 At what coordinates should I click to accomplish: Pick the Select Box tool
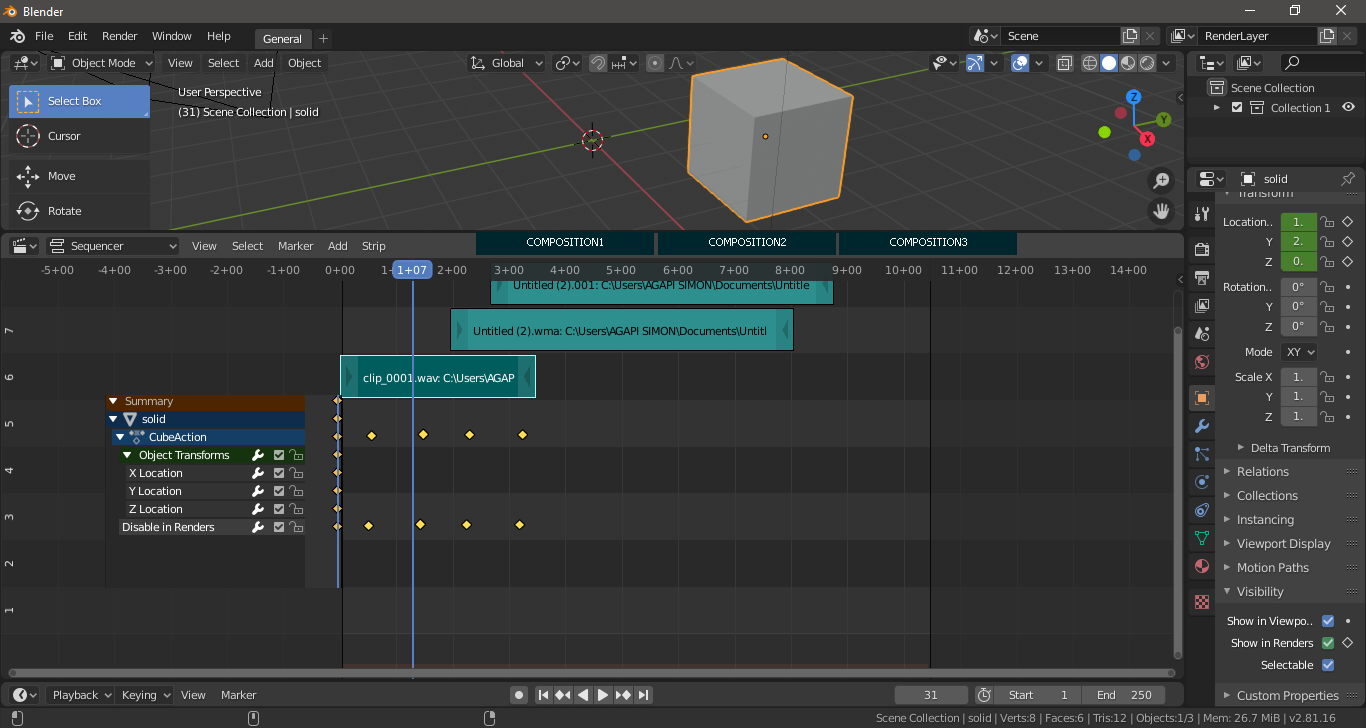tap(80, 101)
